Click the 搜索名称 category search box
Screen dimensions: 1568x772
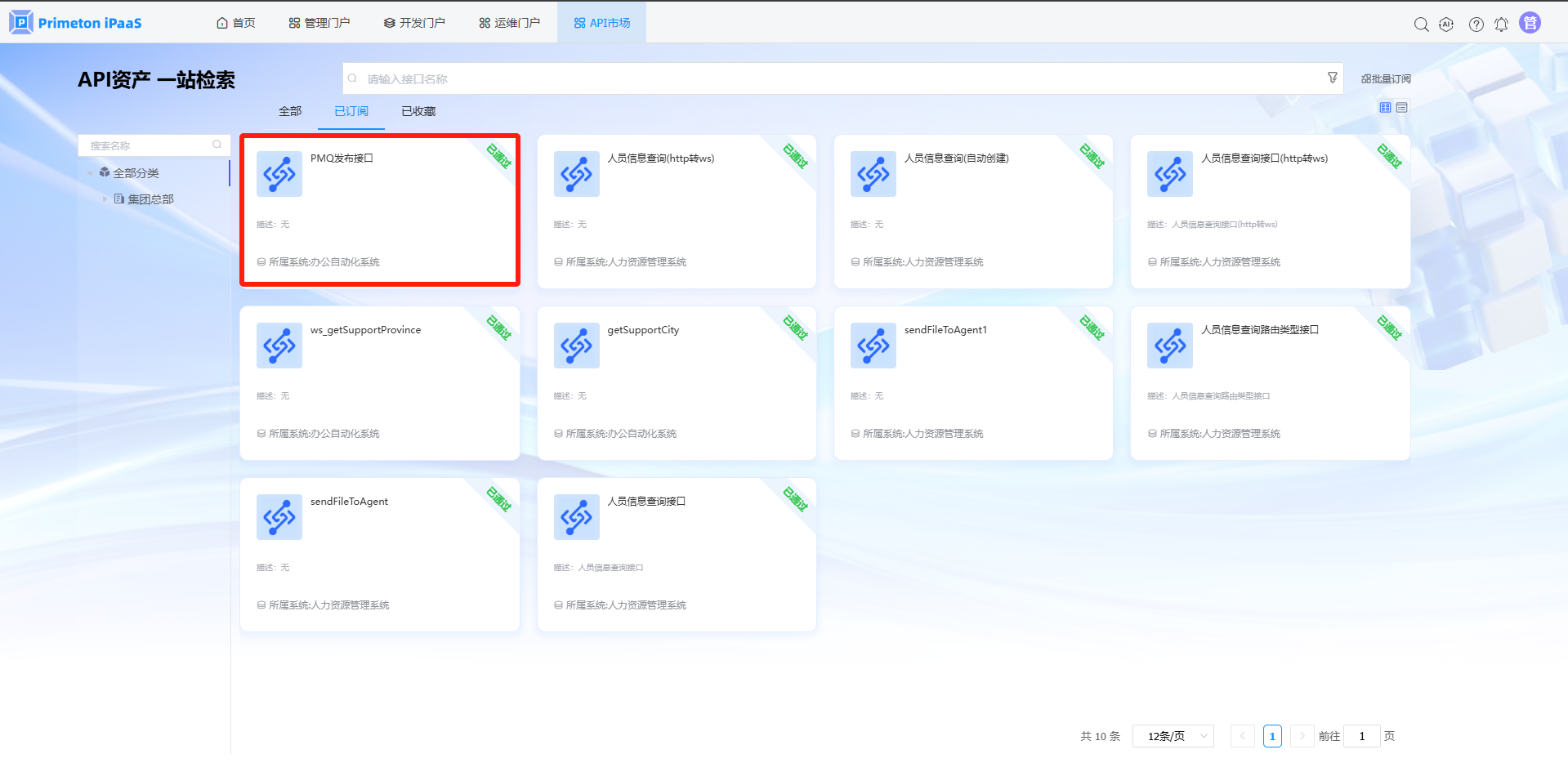(147, 145)
